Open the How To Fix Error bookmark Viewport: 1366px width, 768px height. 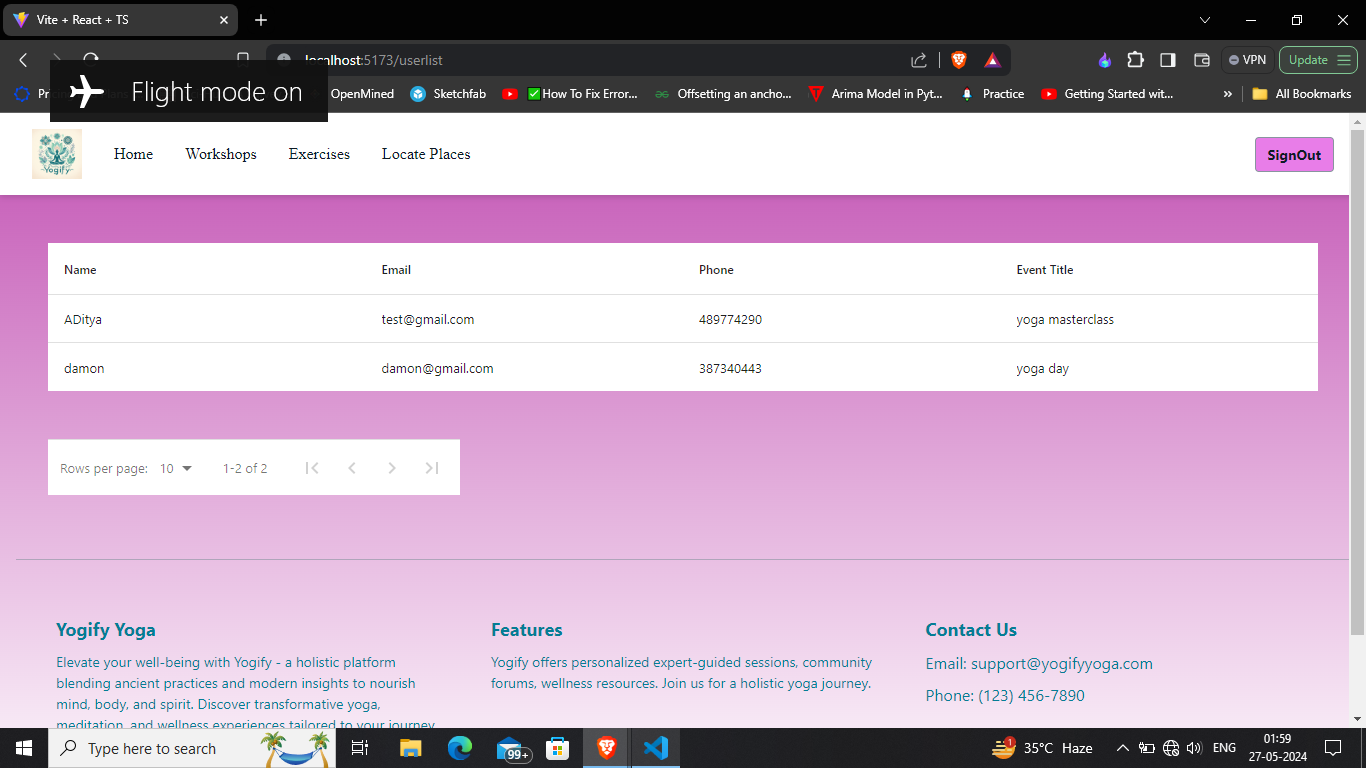pos(570,94)
